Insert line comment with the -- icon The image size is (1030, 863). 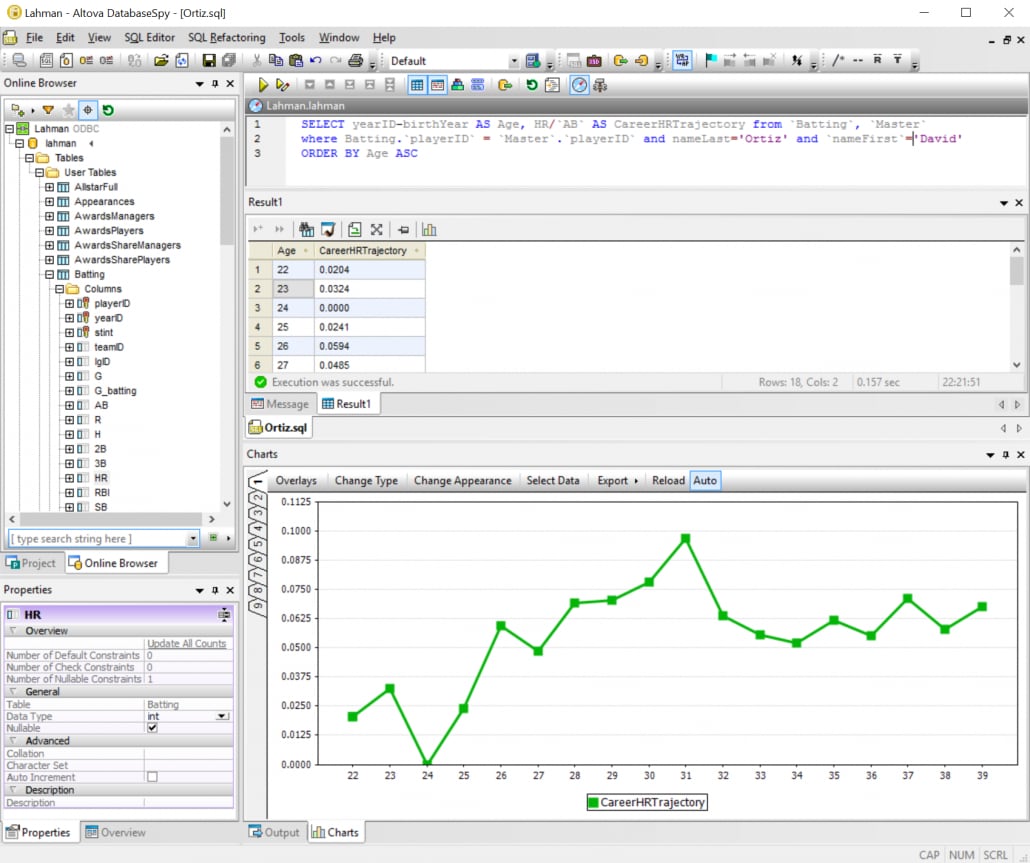pyautogui.click(x=858, y=60)
